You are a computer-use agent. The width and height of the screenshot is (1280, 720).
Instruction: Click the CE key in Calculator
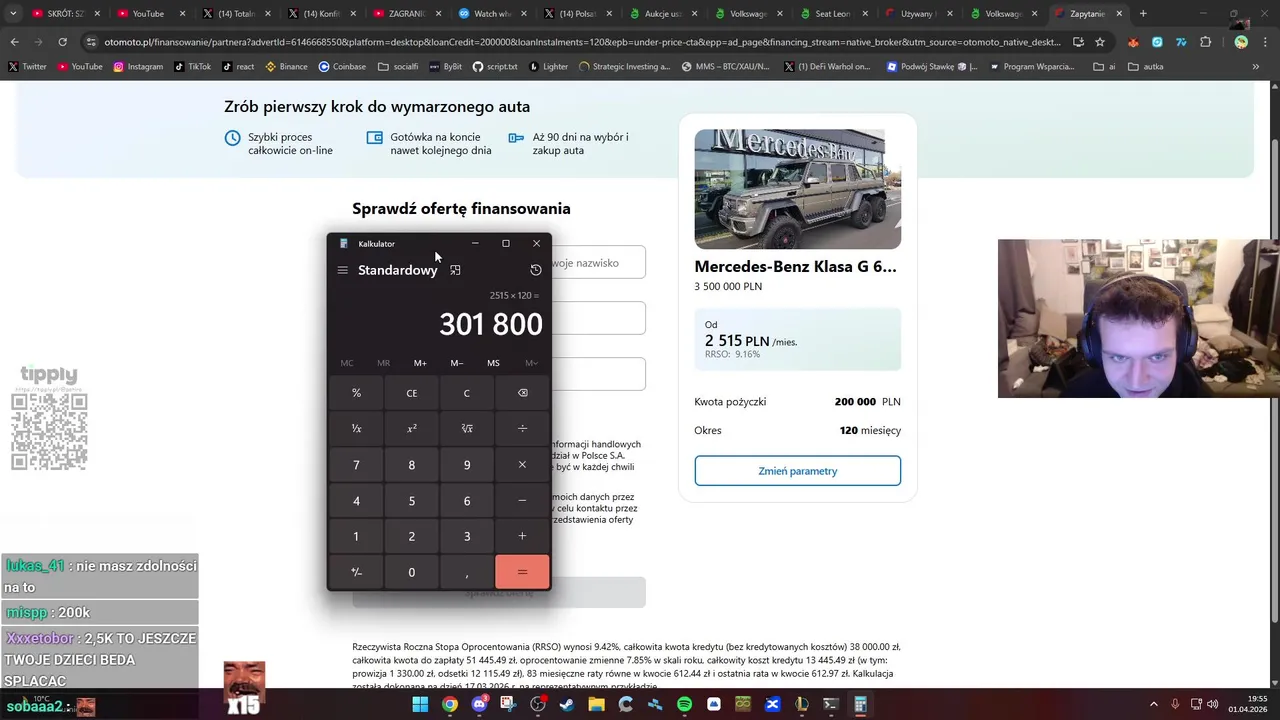[x=411, y=393]
